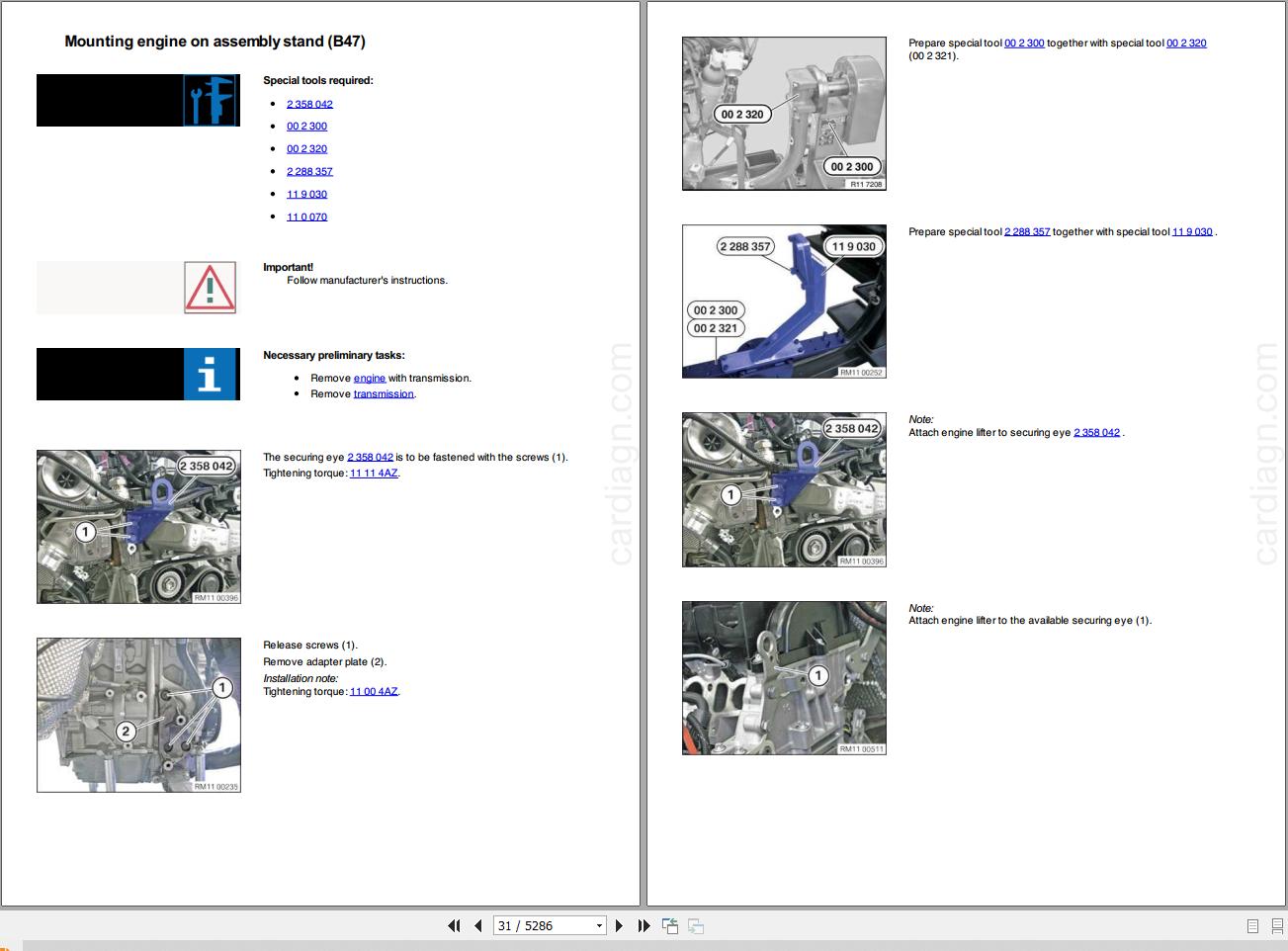1288x951 pixels.
Task: Click the next view icon
Action: tap(696, 925)
